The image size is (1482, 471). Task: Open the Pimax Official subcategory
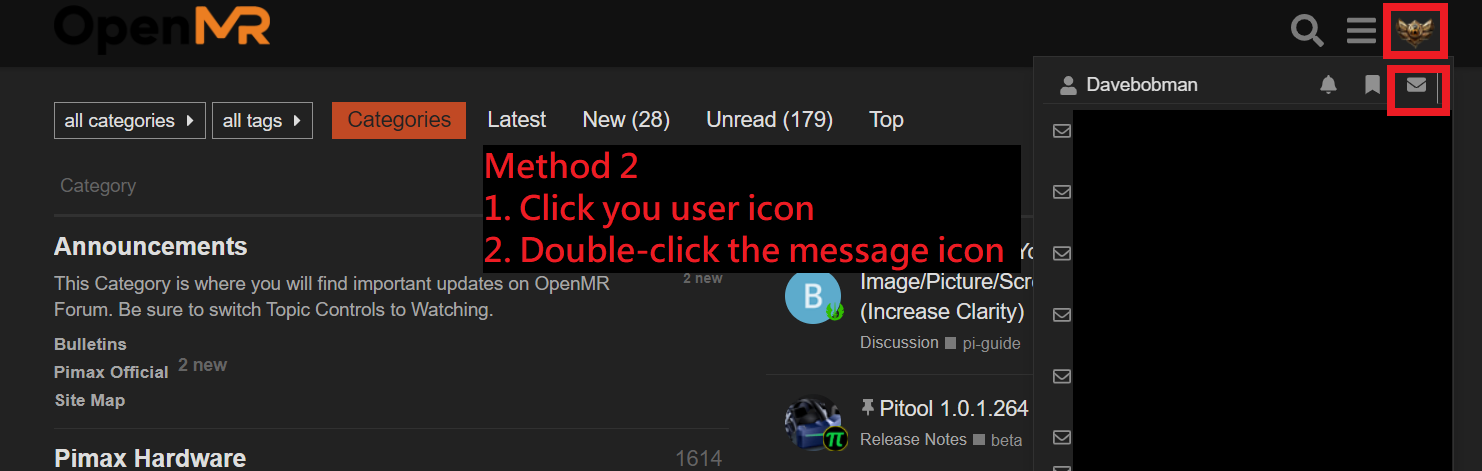click(x=111, y=372)
